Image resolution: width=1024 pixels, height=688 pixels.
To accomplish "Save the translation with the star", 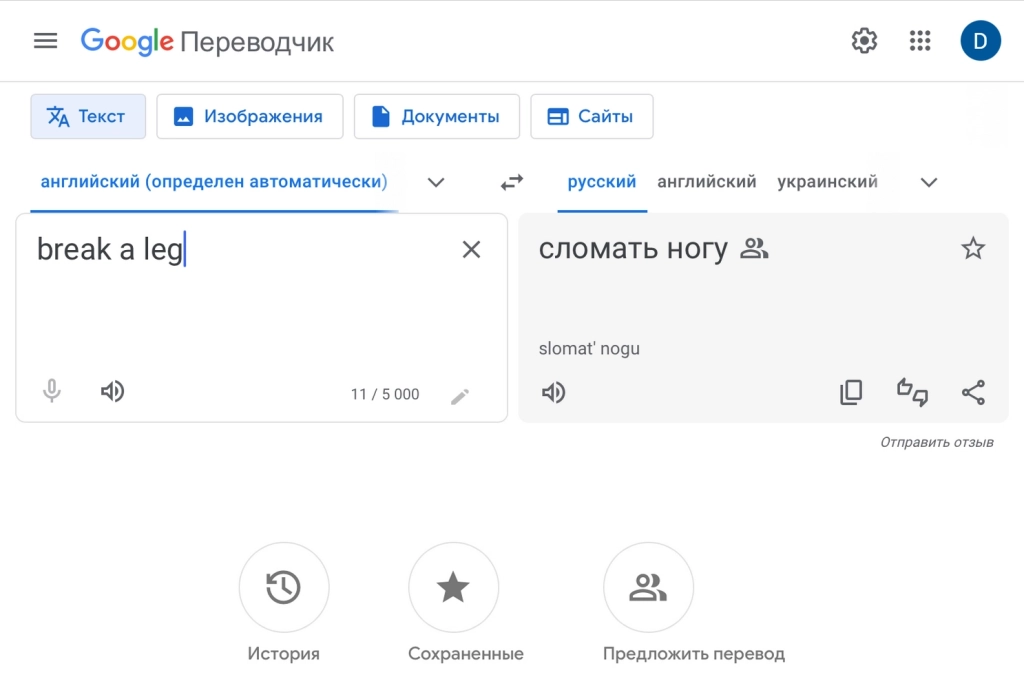I will coord(973,248).
